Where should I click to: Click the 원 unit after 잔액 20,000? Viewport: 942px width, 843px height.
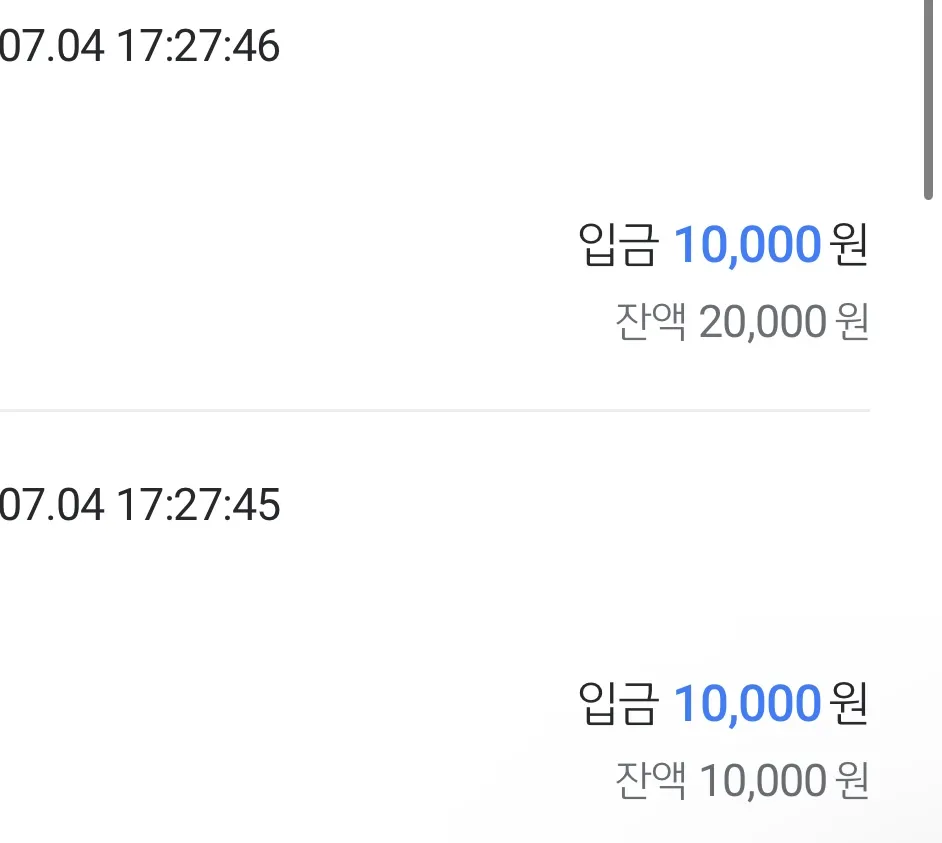click(852, 321)
